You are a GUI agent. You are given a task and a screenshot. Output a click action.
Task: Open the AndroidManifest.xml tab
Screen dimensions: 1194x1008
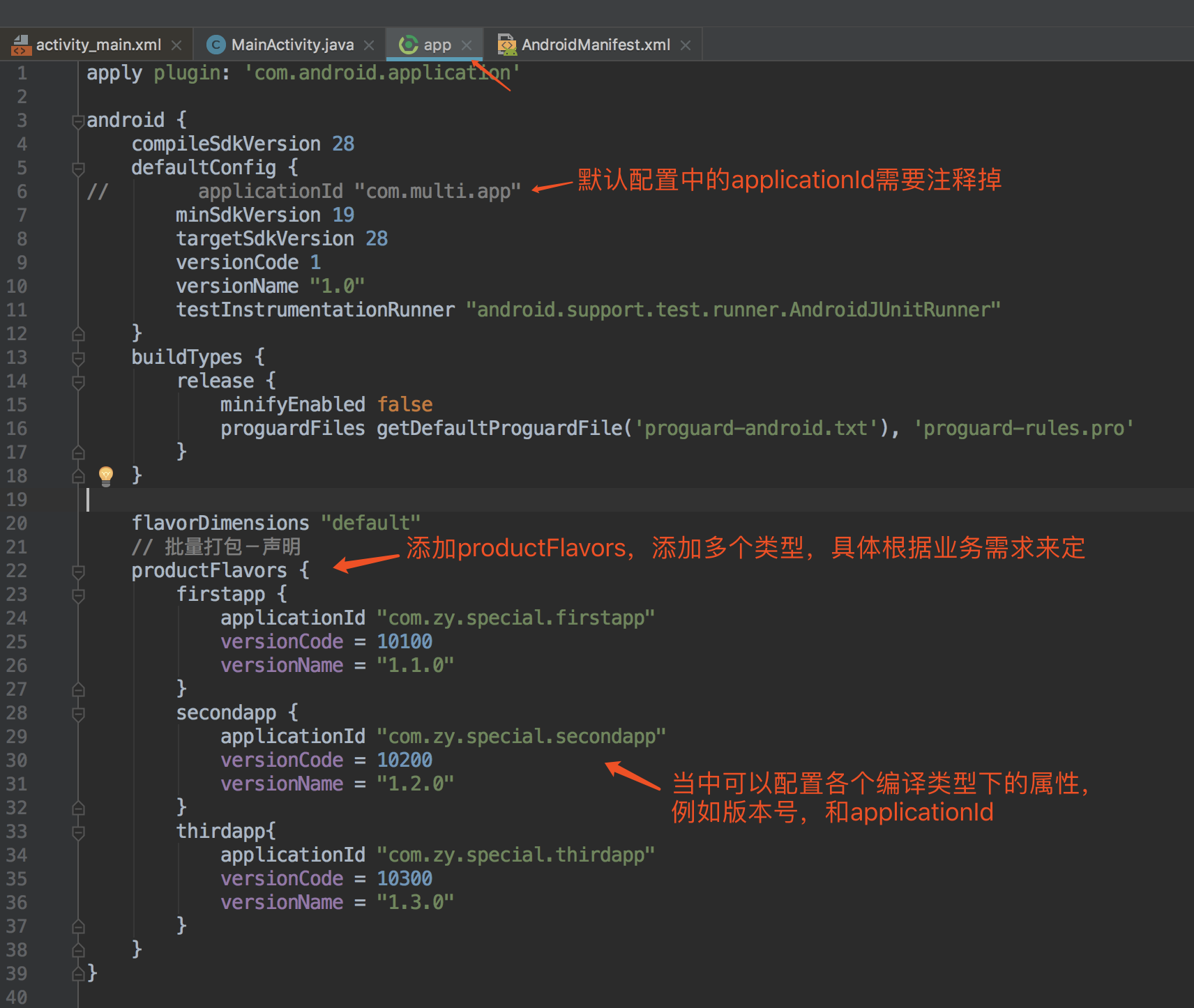(596, 45)
